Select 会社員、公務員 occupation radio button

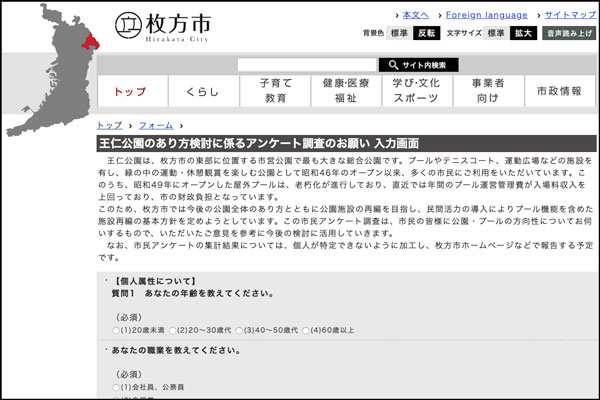point(117,386)
